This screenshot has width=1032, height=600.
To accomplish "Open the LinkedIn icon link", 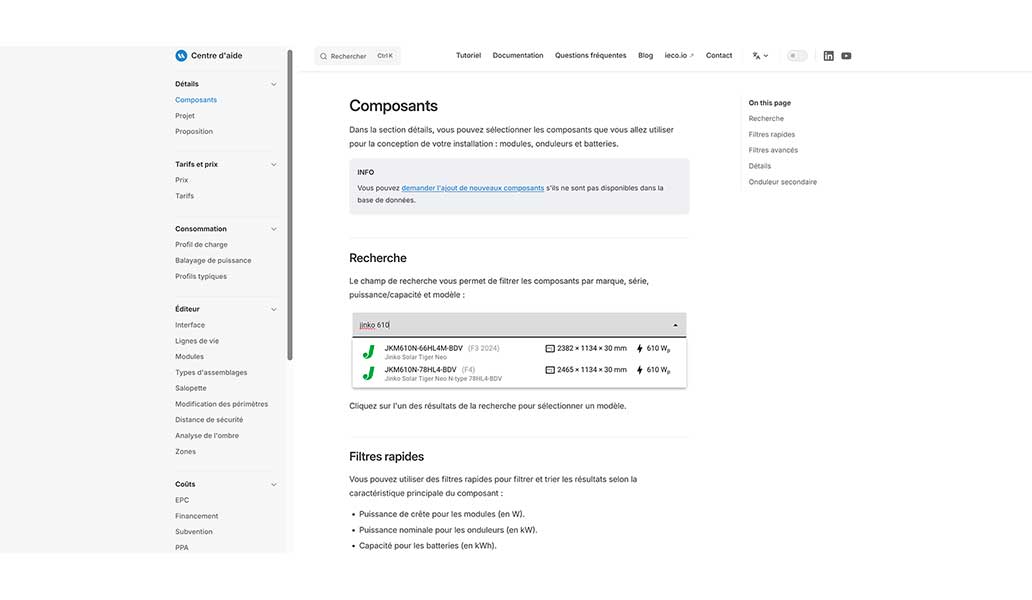I will 828,56.
